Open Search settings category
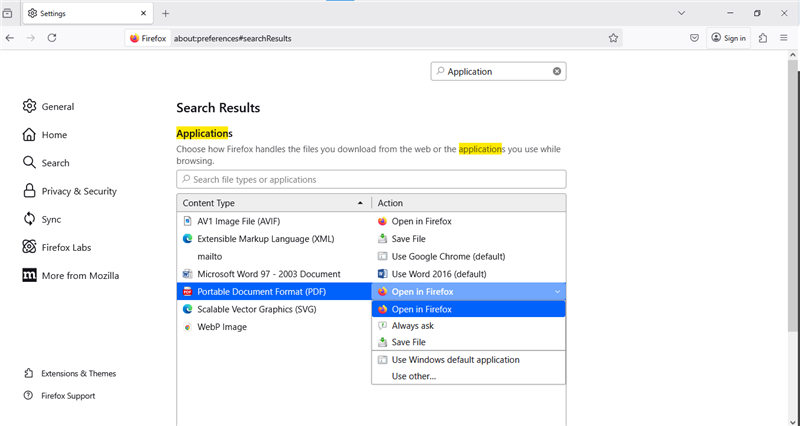Image resolution: width=800 pixels, height=426 pixels. click(46, 163)
